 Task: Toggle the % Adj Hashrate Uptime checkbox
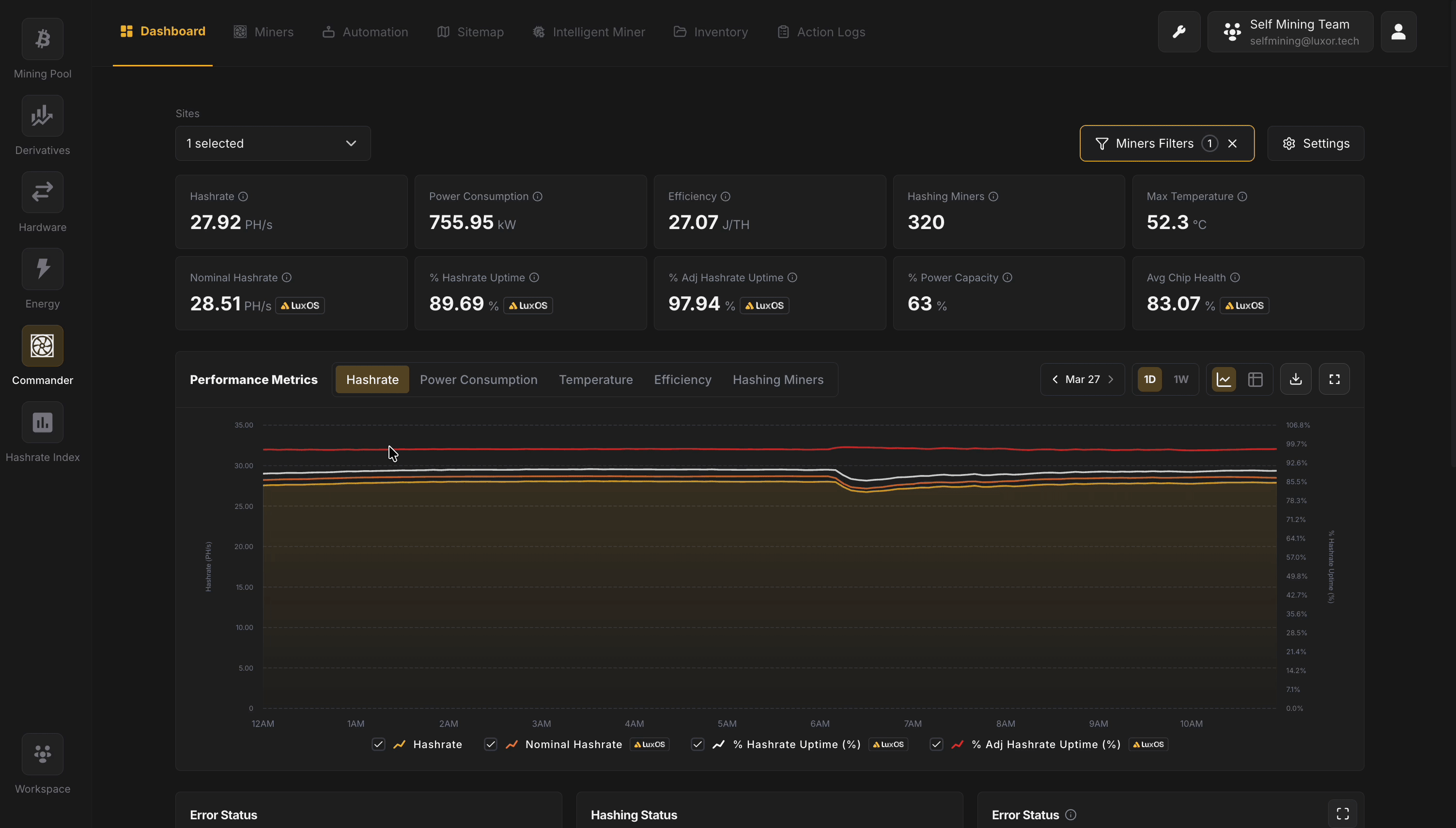(936, 744)
